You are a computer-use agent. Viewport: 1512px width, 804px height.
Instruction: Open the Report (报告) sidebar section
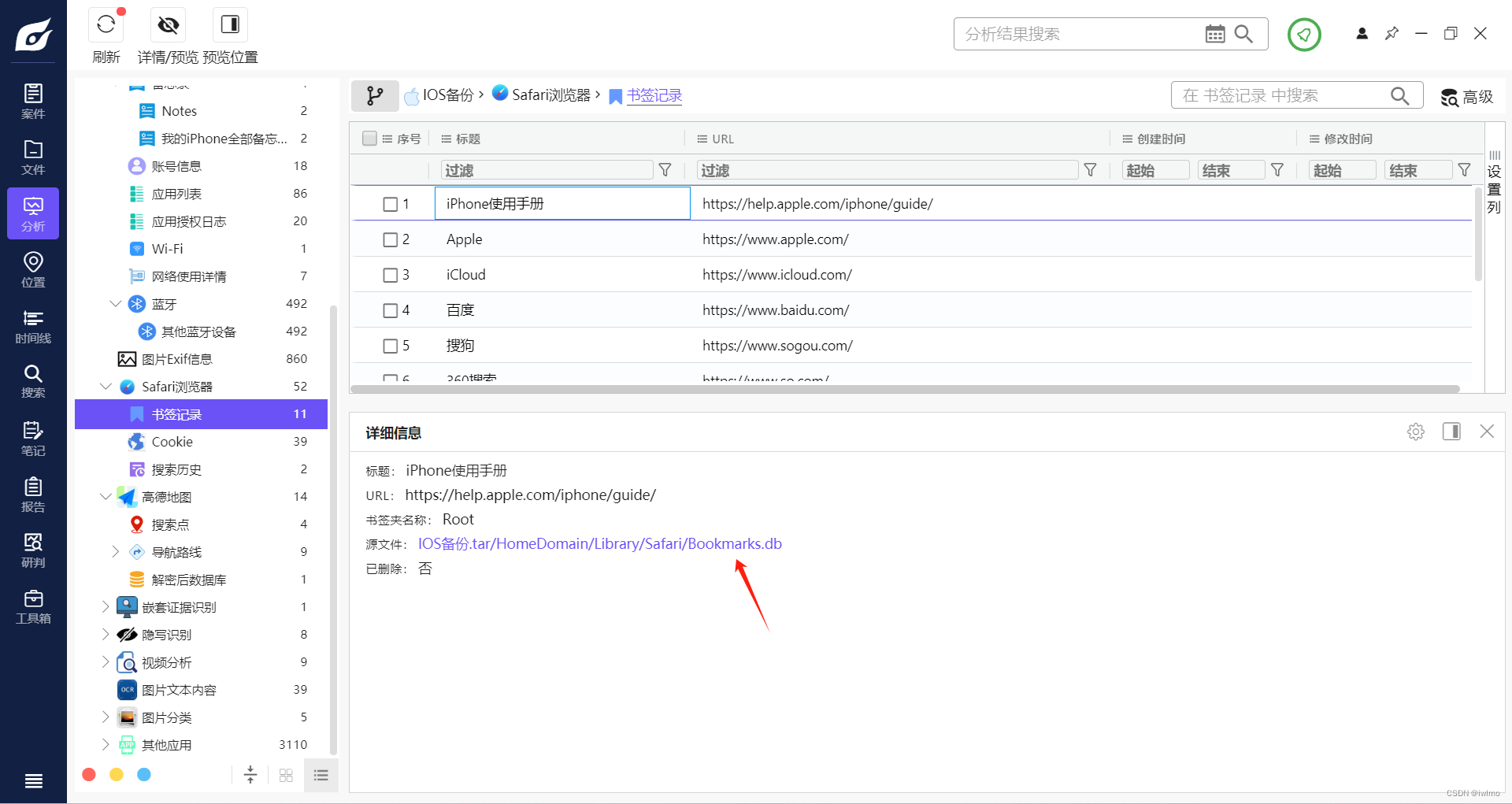click(33, 495)
